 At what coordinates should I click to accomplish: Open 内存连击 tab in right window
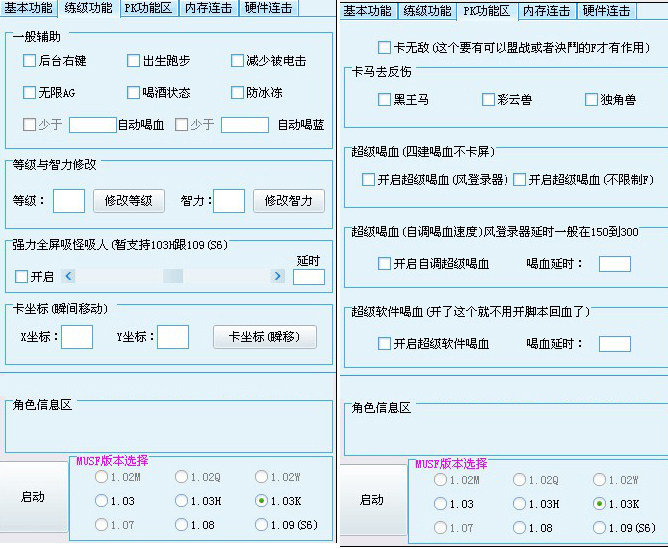point(547,11)
